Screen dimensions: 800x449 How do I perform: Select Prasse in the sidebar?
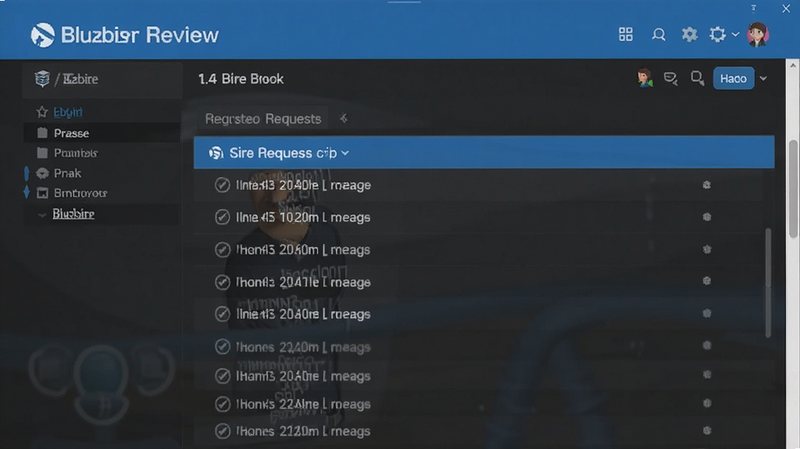(102, 133)
